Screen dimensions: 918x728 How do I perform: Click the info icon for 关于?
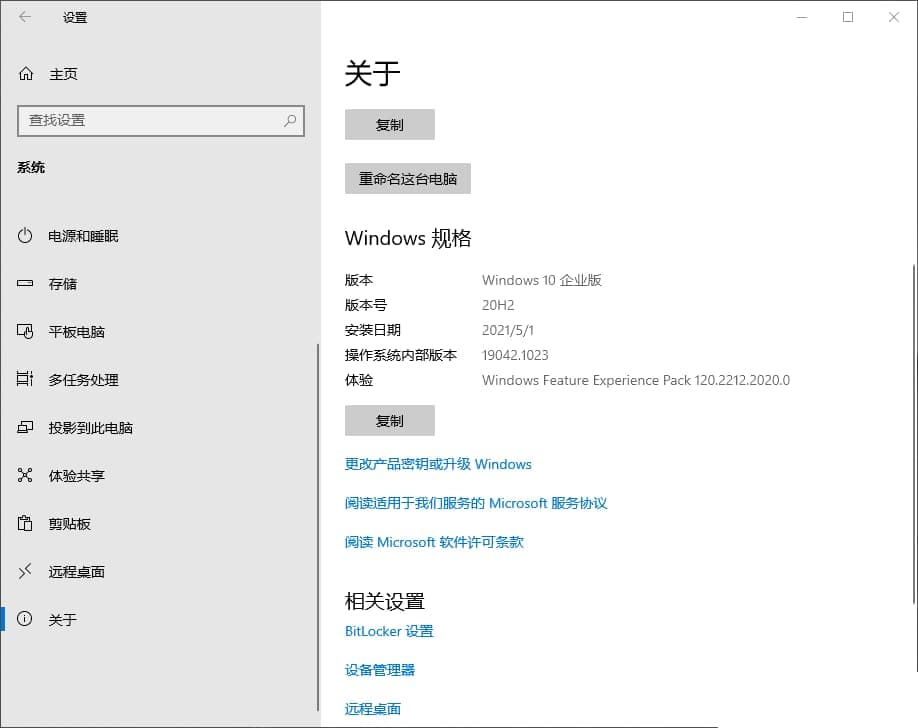(x=25, y=618)
